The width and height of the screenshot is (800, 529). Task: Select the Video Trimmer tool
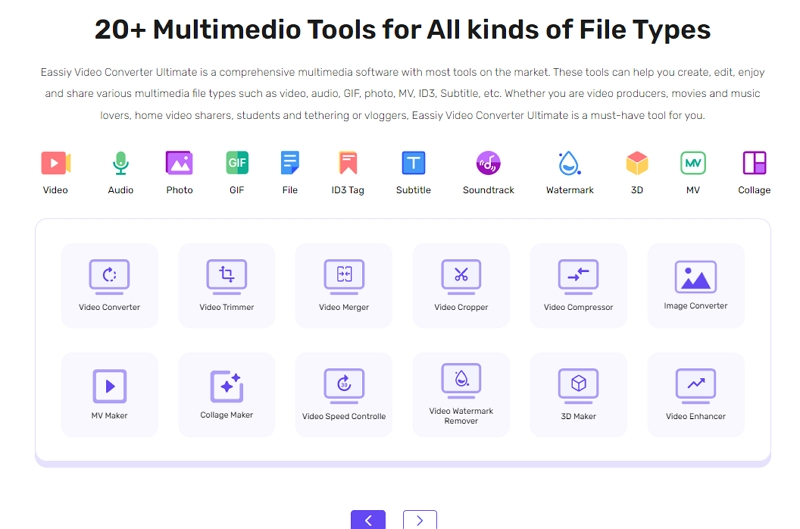point(226,285)
